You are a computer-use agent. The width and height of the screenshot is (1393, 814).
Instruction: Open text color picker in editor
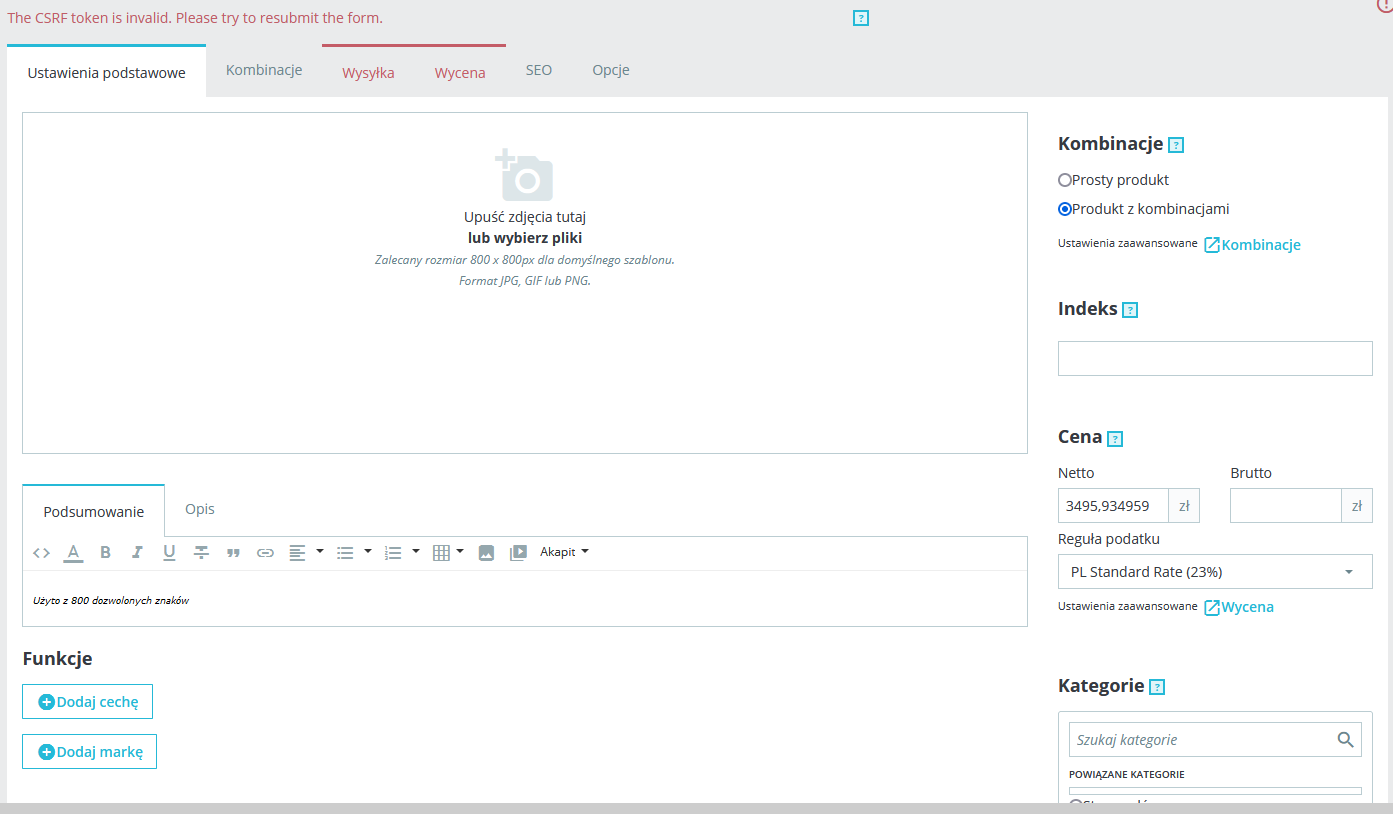pos(73,552)
